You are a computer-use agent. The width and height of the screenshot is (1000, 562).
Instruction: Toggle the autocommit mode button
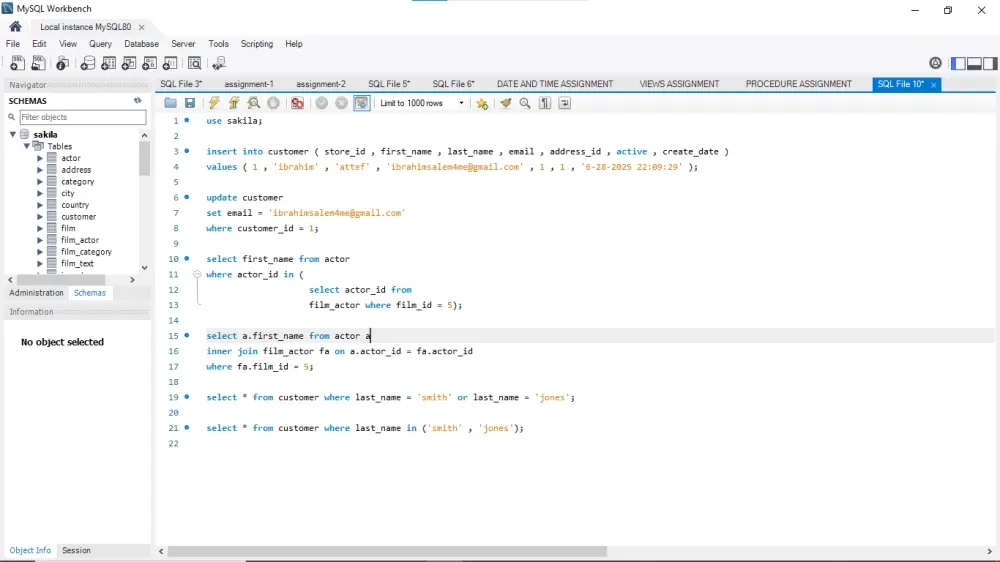[x=361, y=103]
